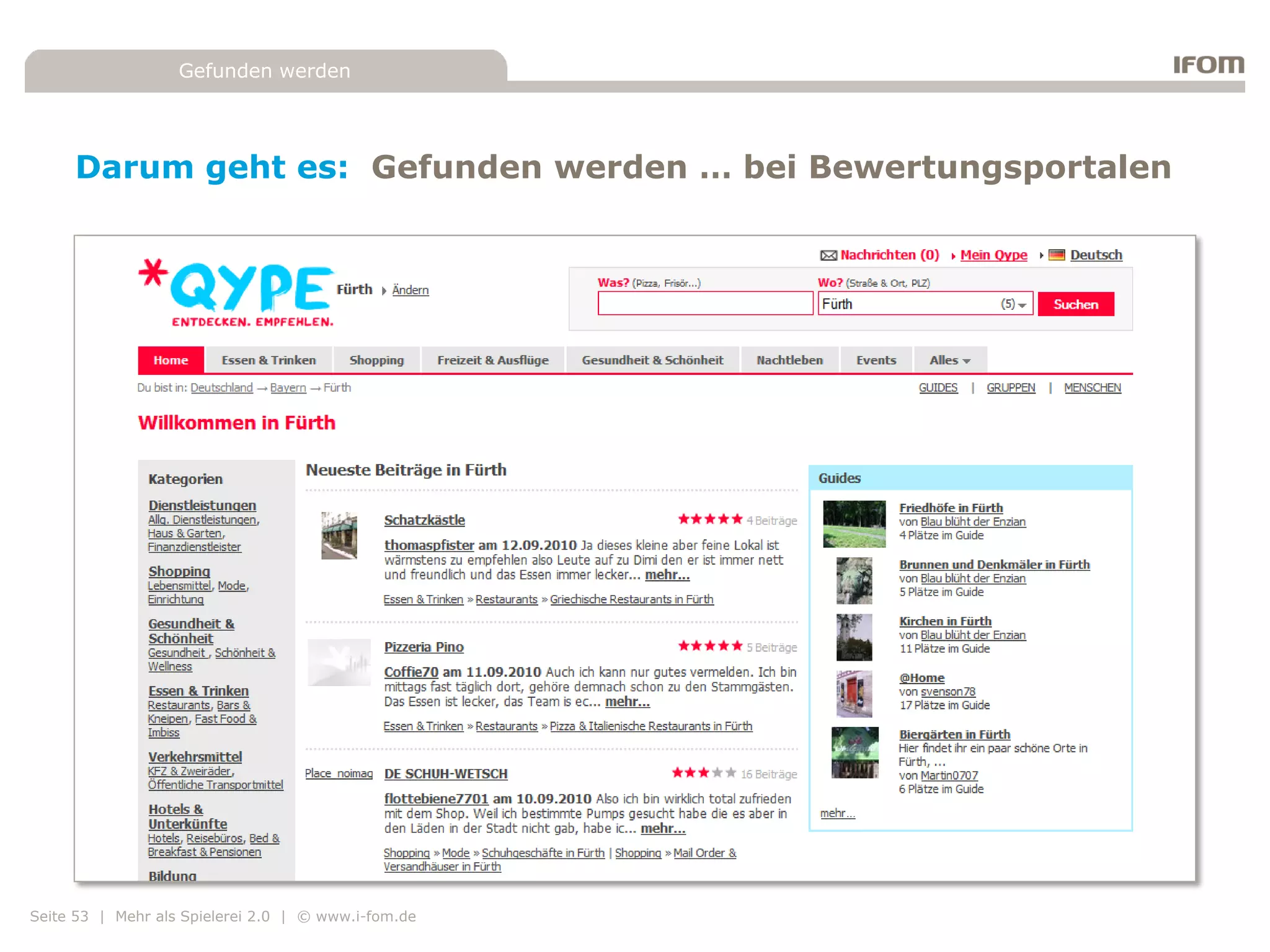The width and height of the screenshot is (1270, 952).
Task: Open the Verkehrsmittel category
Action: [195, 757]
